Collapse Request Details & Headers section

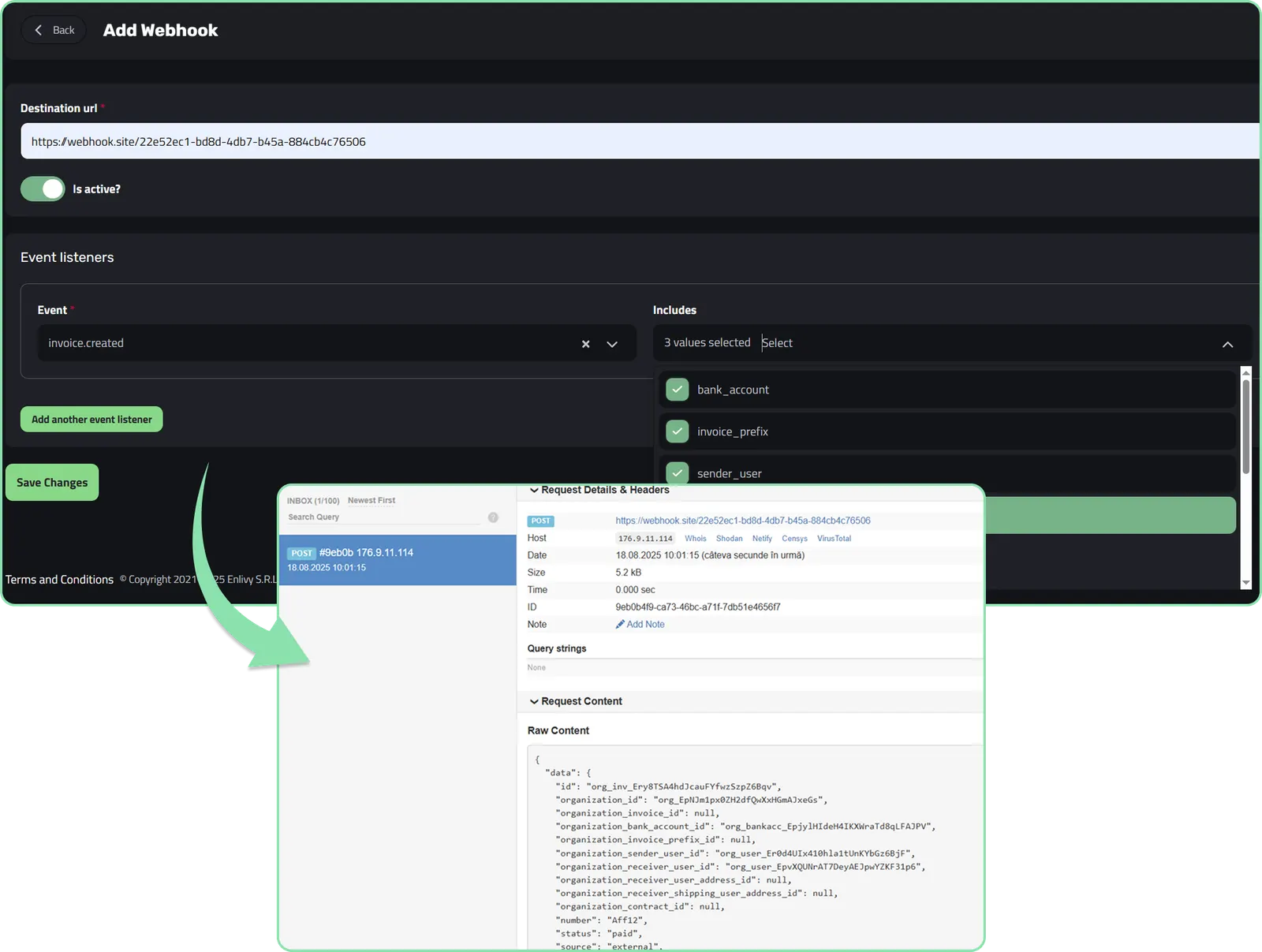pos(599,490)
